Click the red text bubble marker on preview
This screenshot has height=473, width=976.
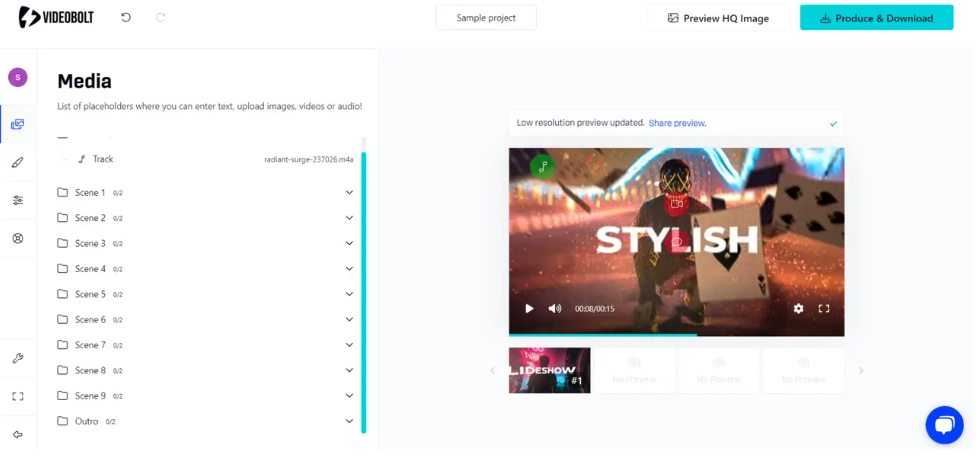(x=677, y=241)
